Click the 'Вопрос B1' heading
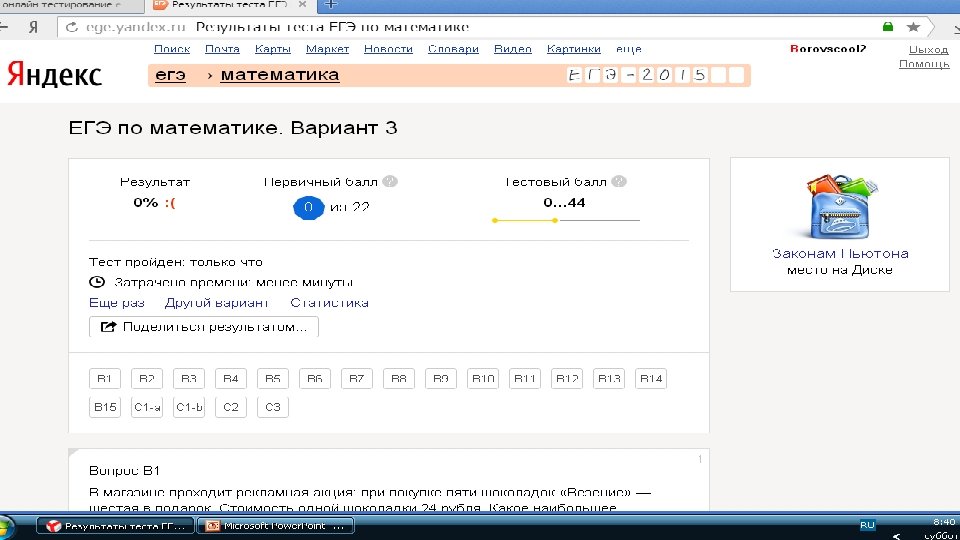Image resolution: width=960 pixels, height=540 pixels. point(124,470)
